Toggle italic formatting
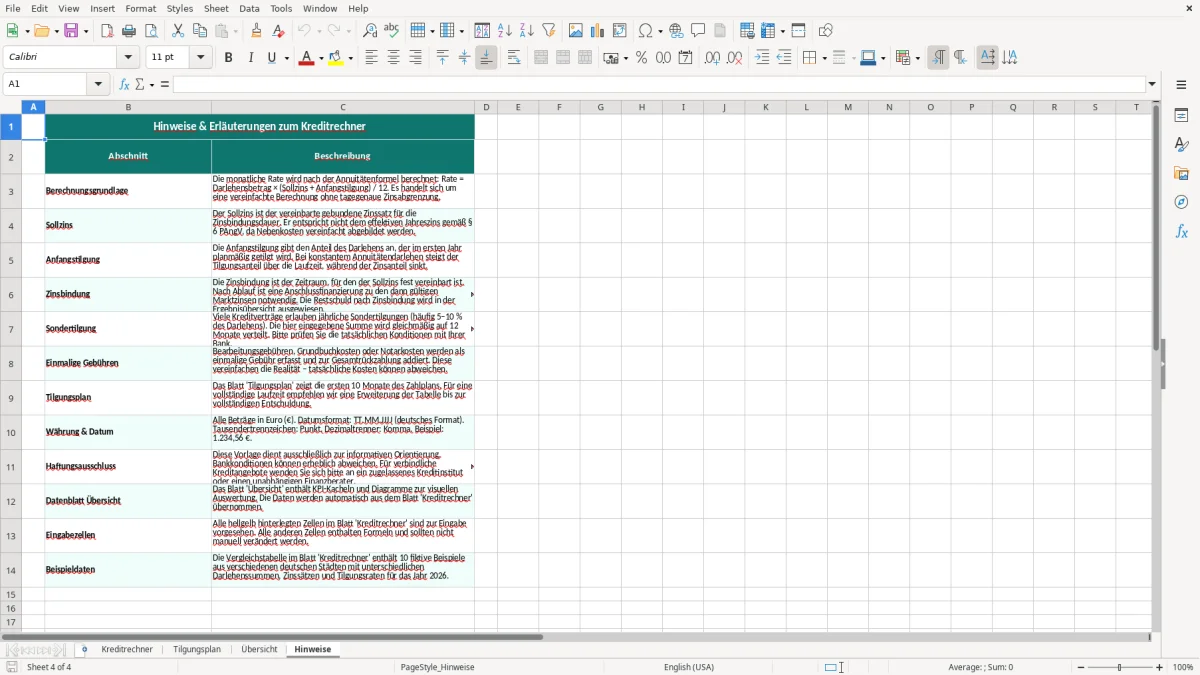1200x675 pixels. (x=250, y=58)
